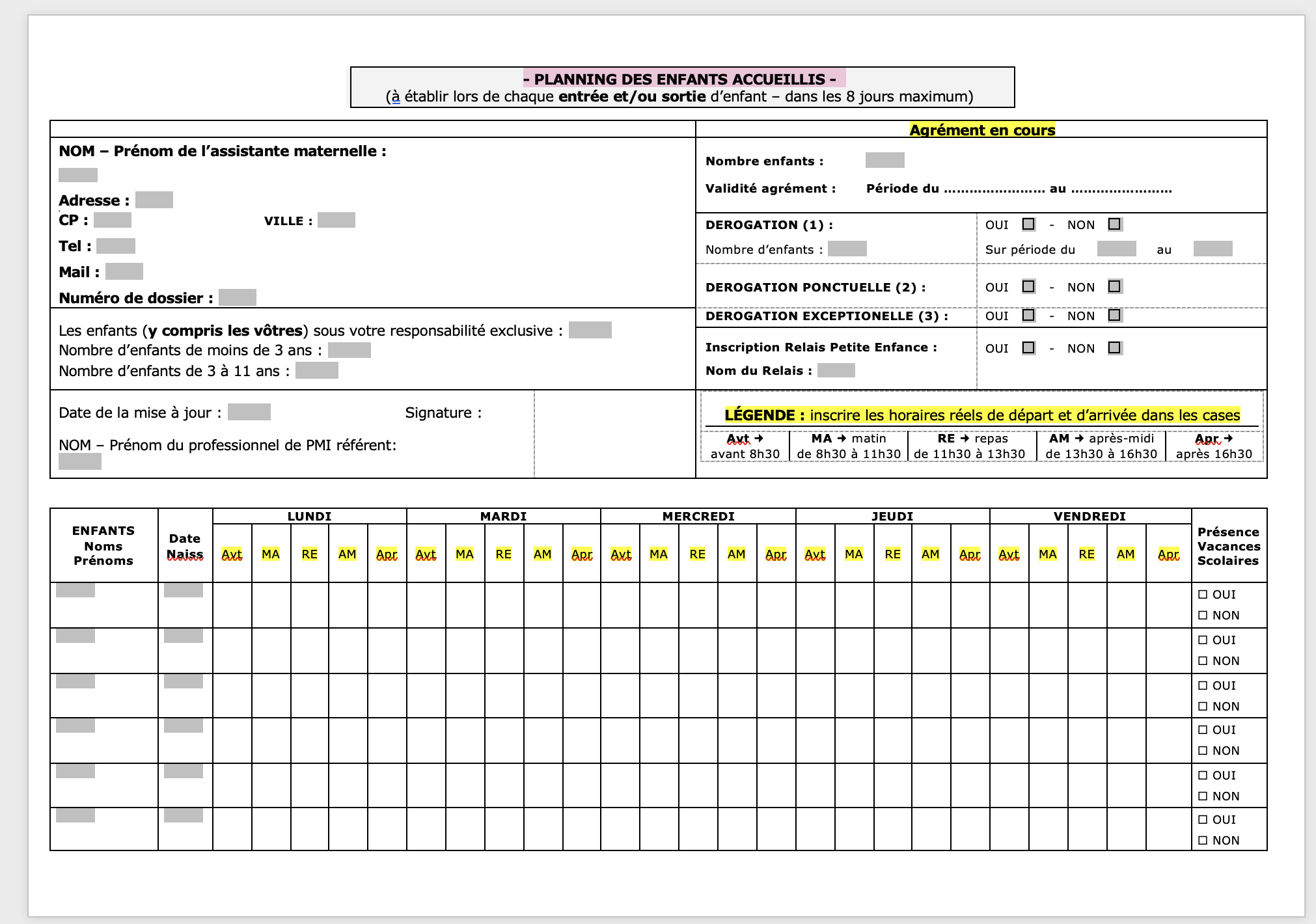This screenshot has width=1316, height=924.
Task: Click the professionnel de PMI référent name field
Action: (80, 461)
